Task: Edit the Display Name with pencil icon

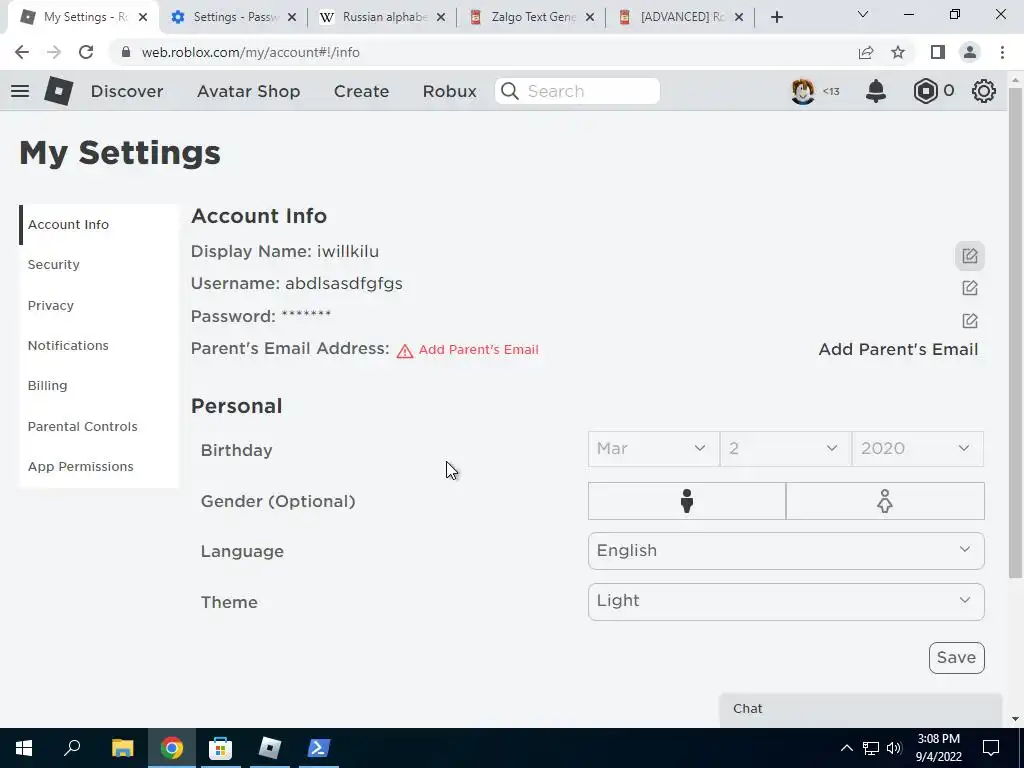Action: [970, 256]
